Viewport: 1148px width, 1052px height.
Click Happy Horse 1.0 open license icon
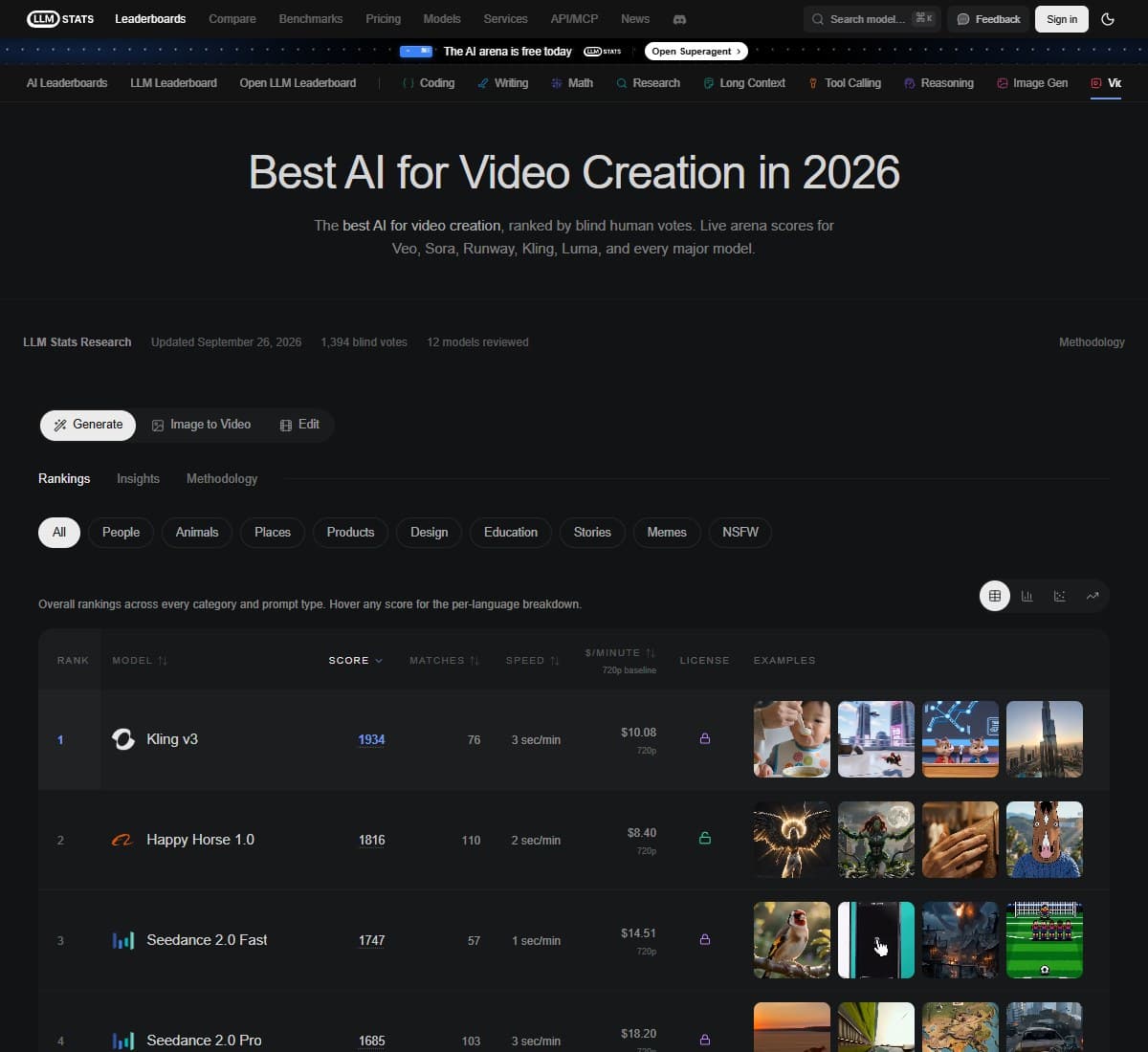[x=705, y=838]
